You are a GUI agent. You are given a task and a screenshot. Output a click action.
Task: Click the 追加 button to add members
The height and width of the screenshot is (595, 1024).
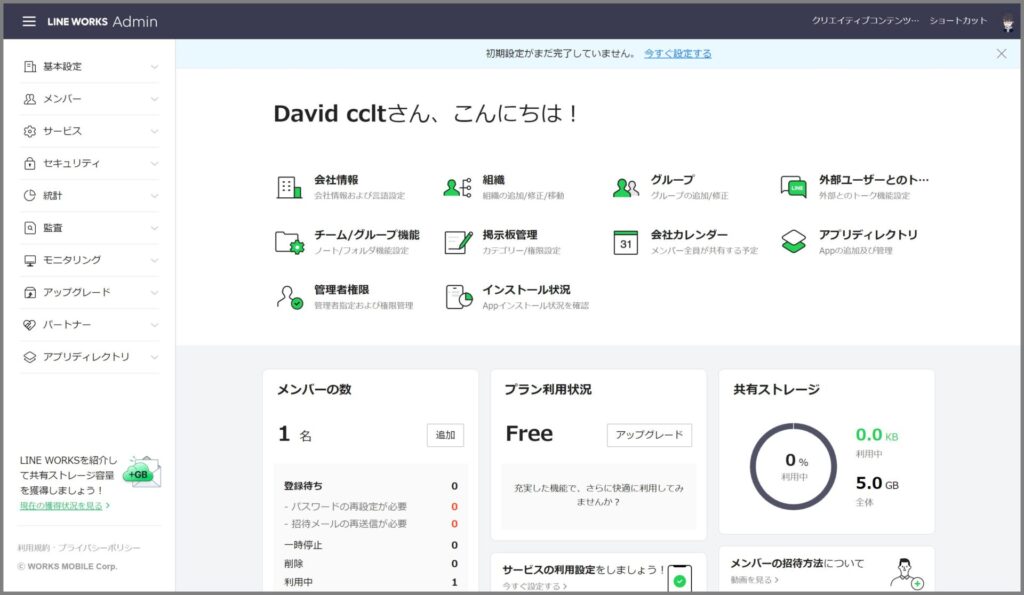click(x=444, y=435)
